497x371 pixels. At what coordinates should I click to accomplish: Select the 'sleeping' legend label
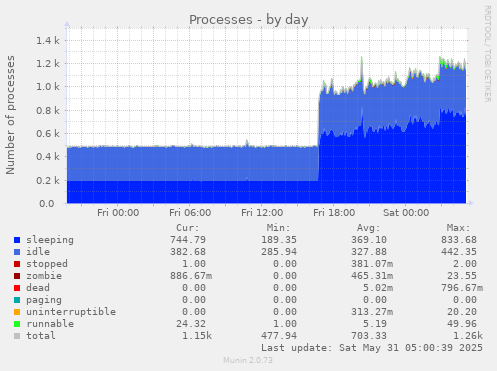click(50, 240)
